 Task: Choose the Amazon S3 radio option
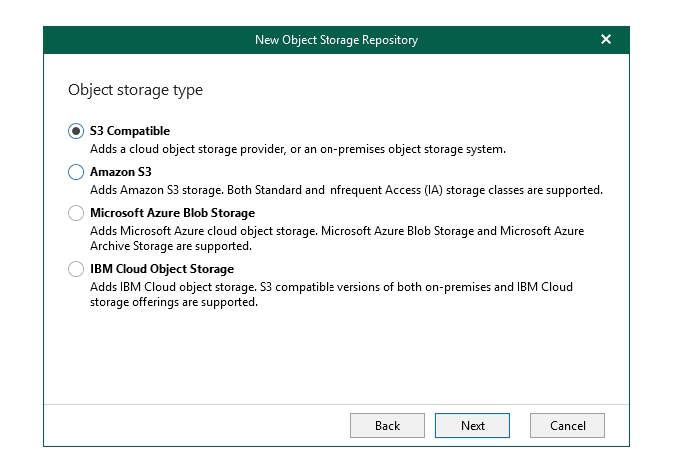[x=76, y=172]
